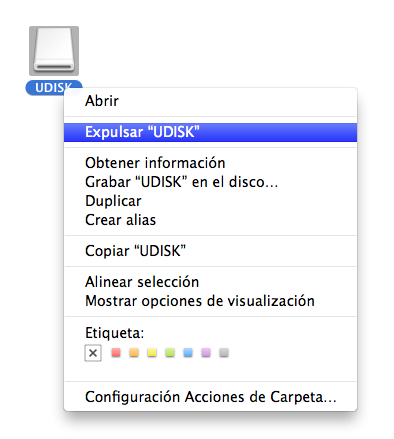Choose Crear alias option
The image size is (394, 439).
click(x=210, y=220)
